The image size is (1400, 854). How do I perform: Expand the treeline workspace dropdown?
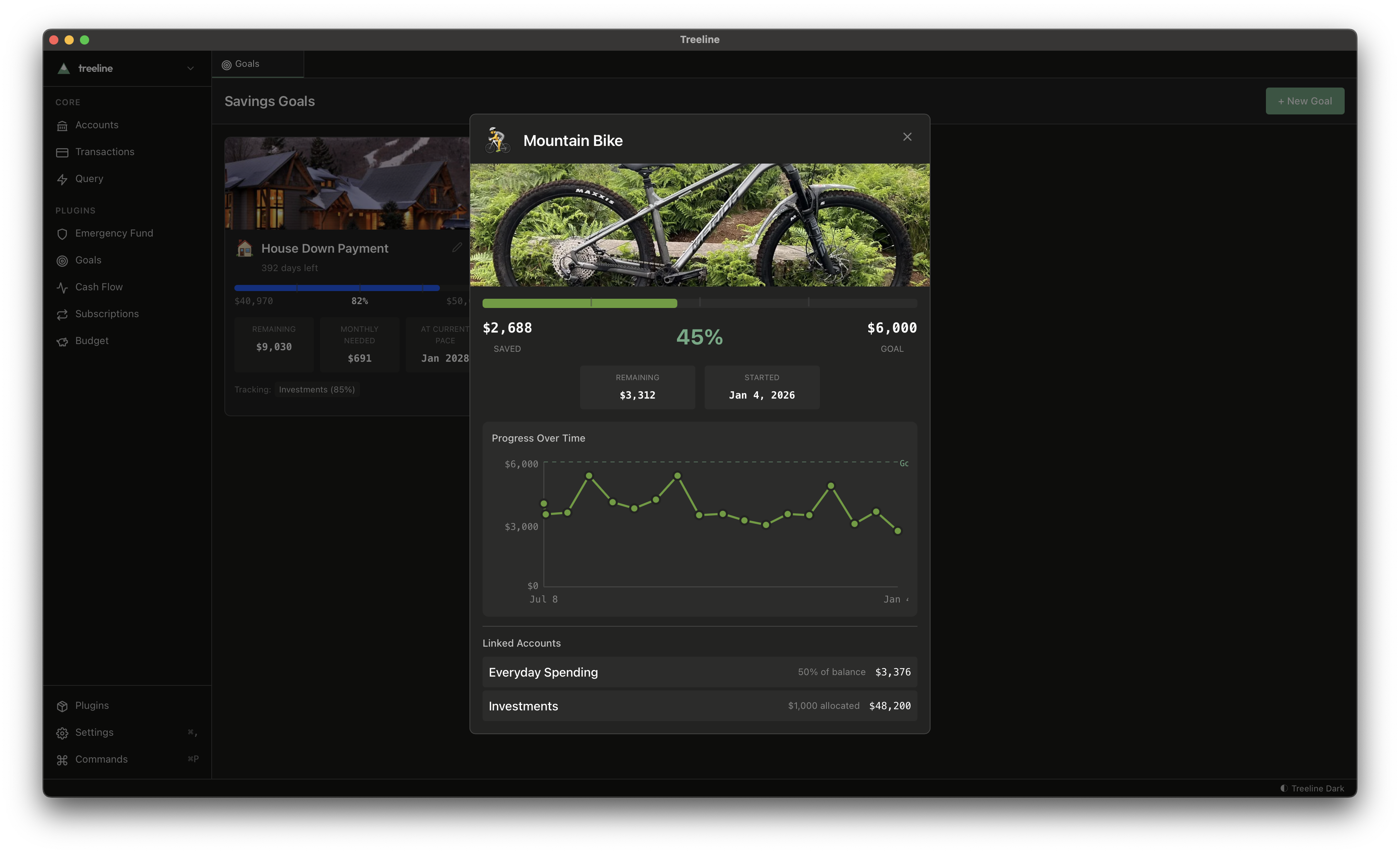click(x=190, y=69)
